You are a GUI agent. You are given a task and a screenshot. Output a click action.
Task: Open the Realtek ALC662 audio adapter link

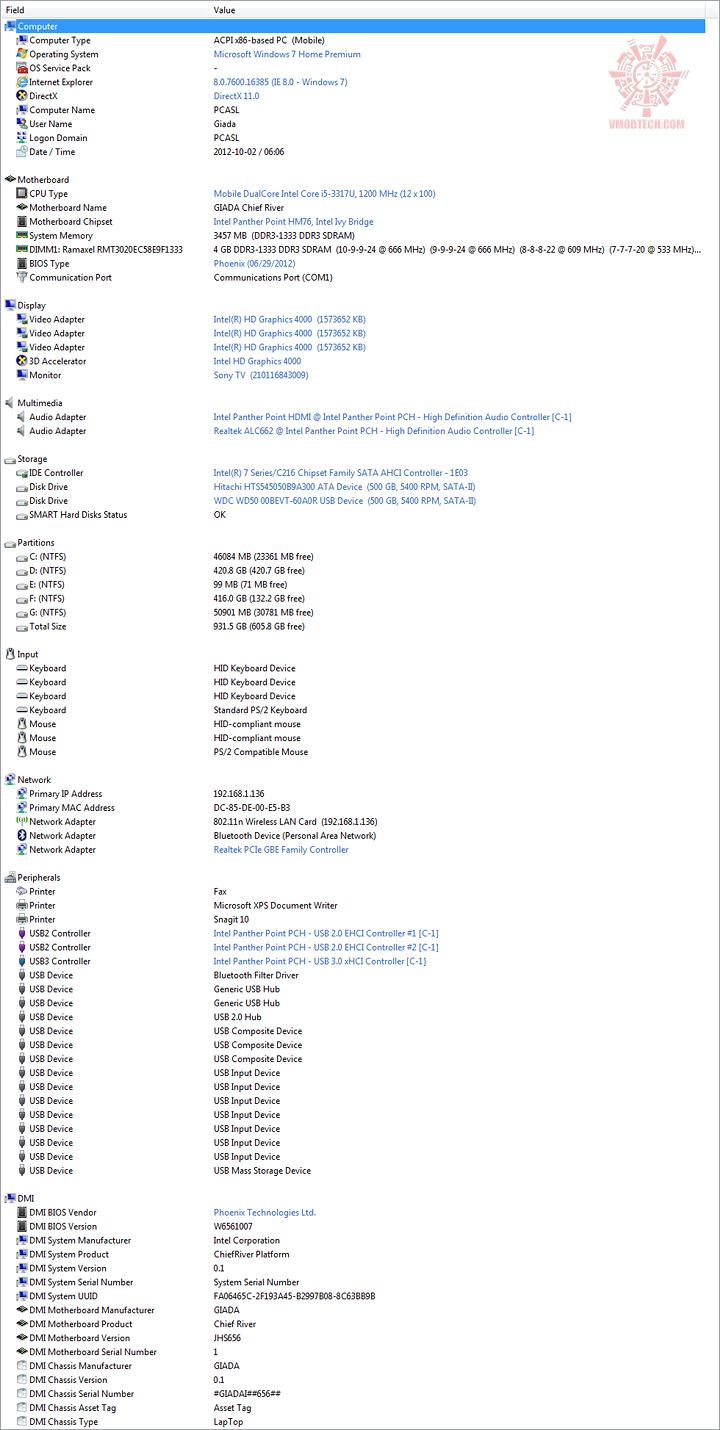click(374, 431)
